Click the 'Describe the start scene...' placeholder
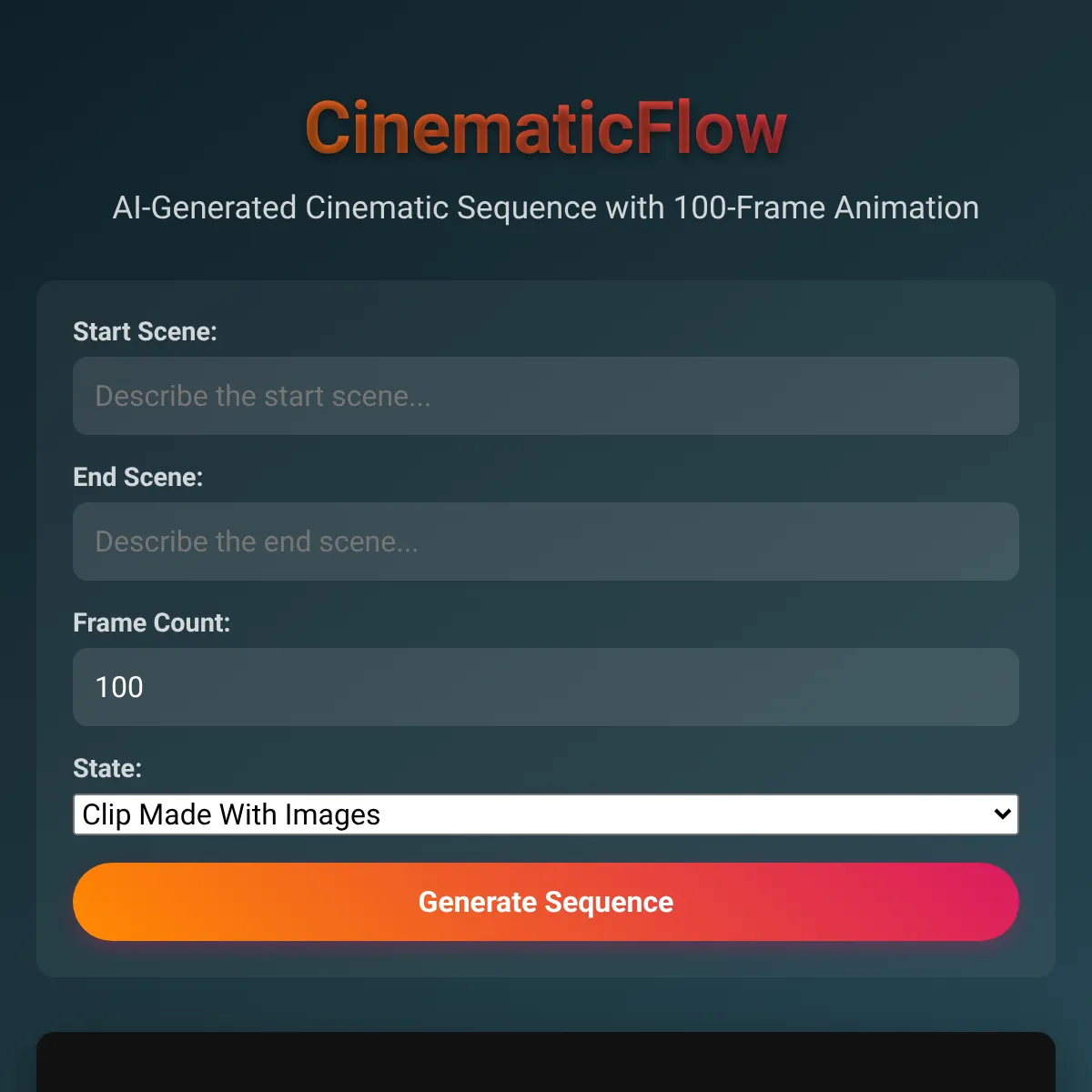This screenshot has width=1092, height=1092. click(x=263, y=396)
